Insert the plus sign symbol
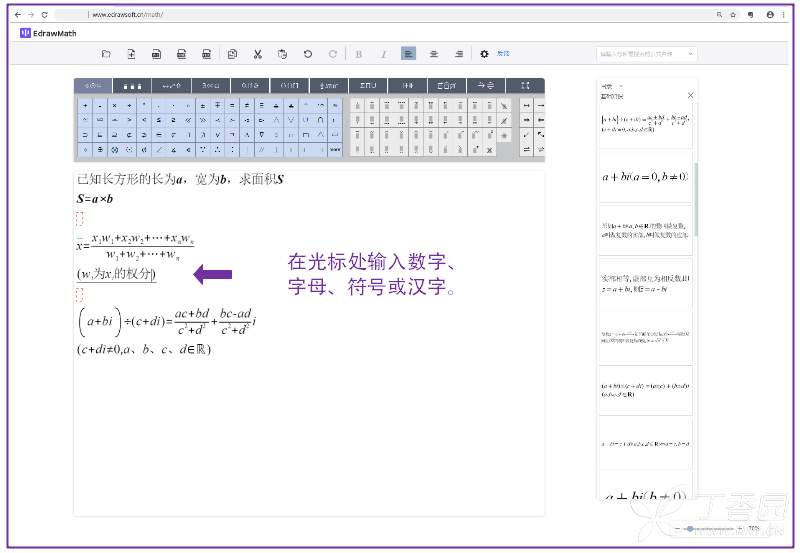Image resolution: width=800 pixels, height=553 pixels. click(85, 106)
